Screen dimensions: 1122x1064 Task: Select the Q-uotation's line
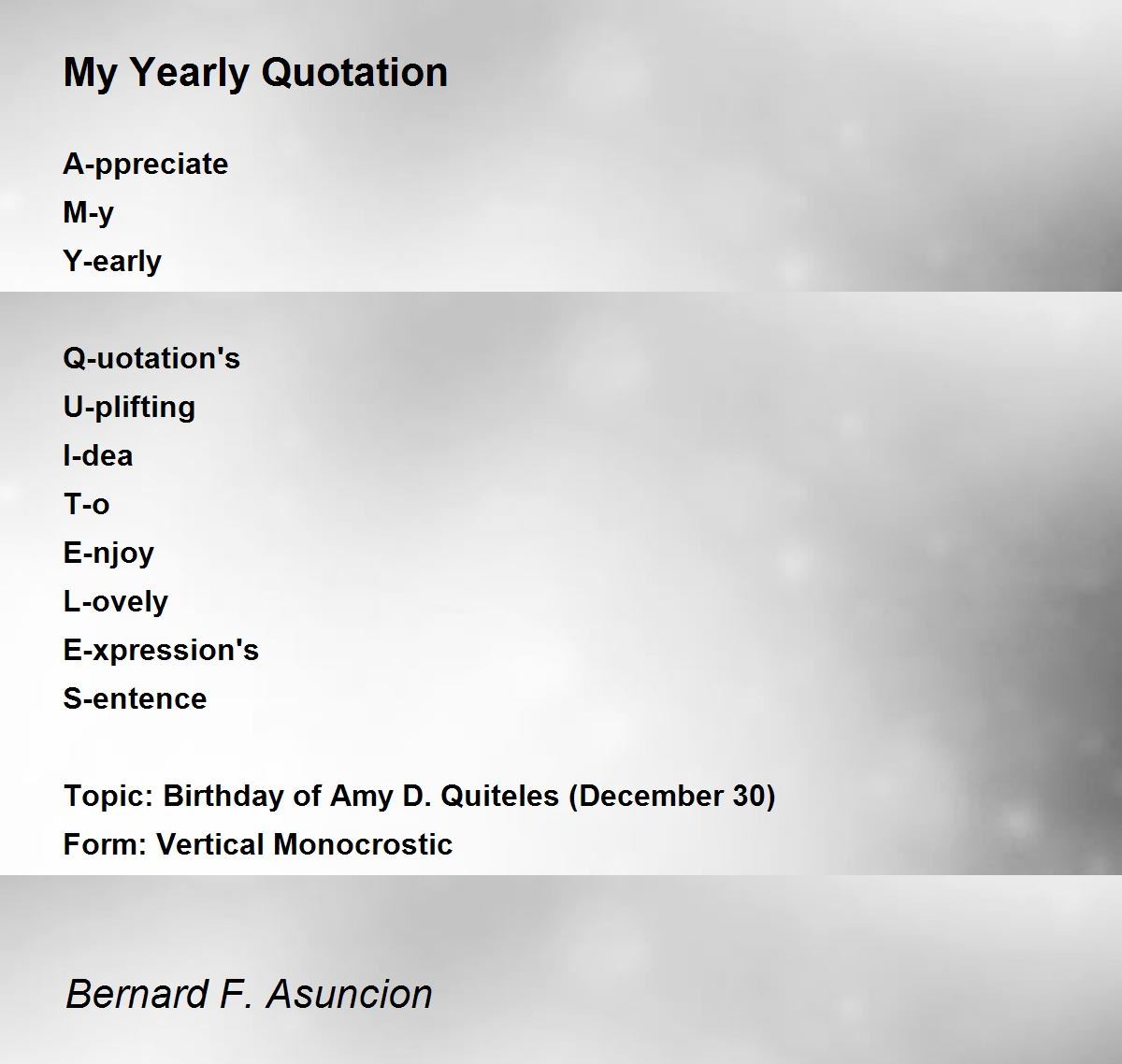[x=151, y=358]
